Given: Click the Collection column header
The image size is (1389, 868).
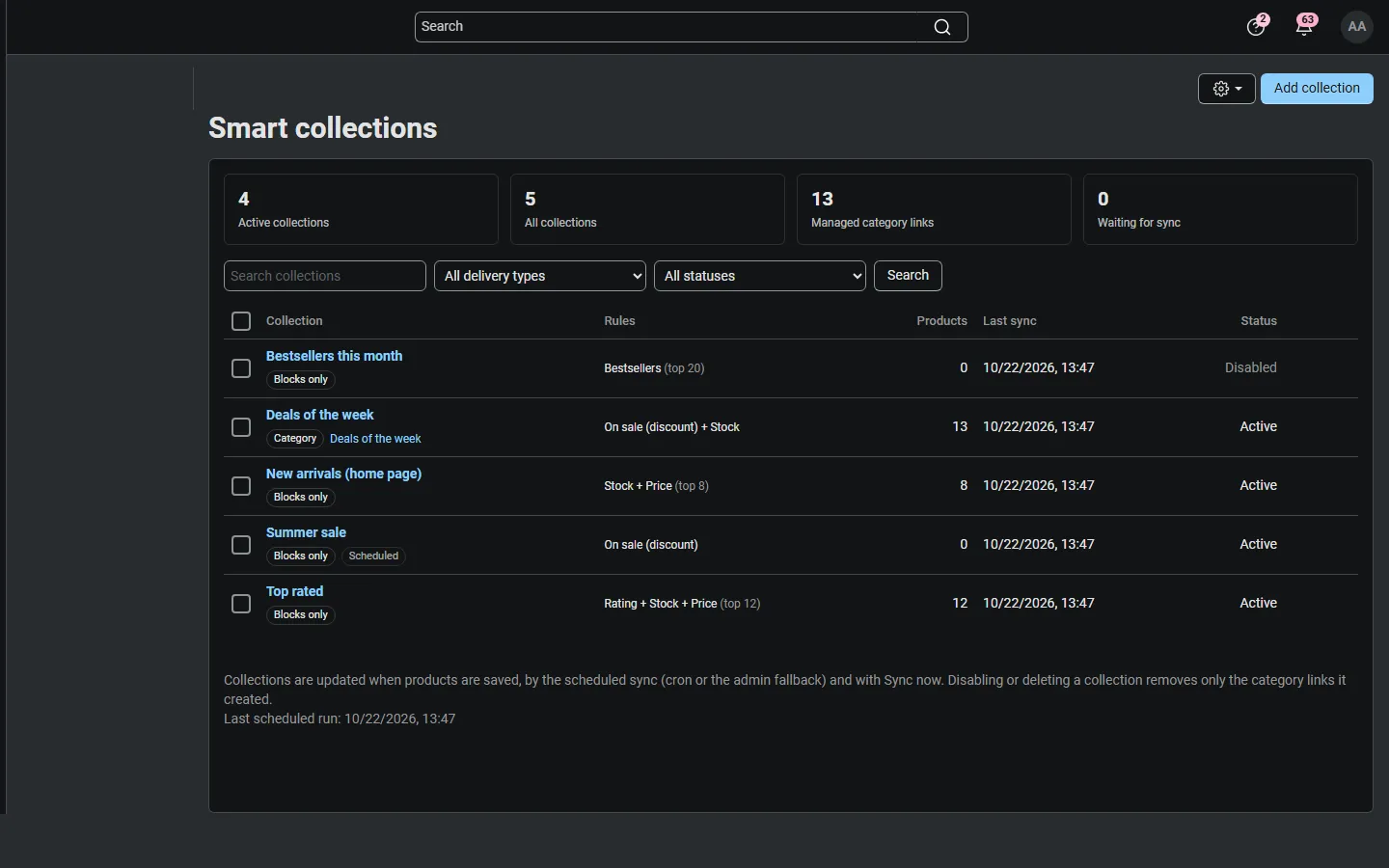Looking at the screenshot, I should pos(294,321).
